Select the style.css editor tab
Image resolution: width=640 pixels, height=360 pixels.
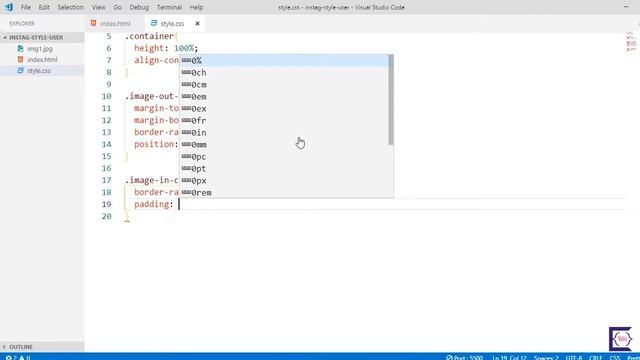tap(172, 24)
